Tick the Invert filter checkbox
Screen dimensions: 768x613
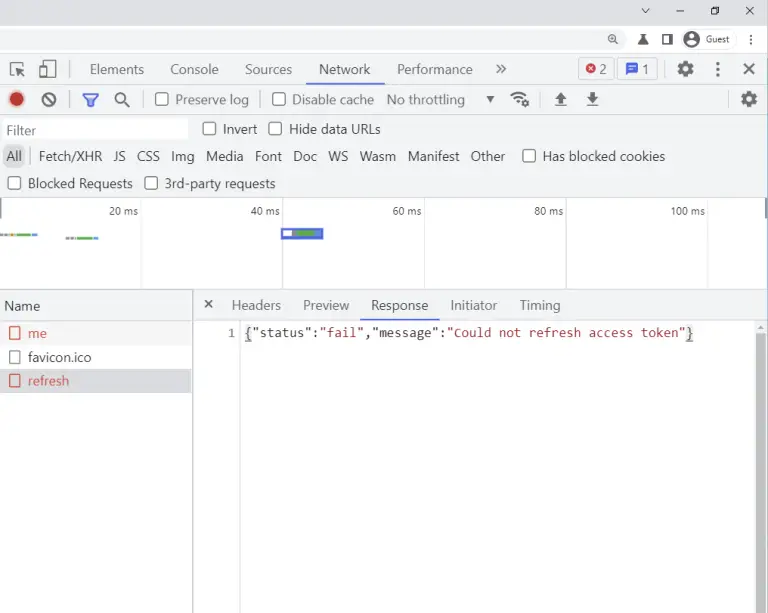pos(210,129)
